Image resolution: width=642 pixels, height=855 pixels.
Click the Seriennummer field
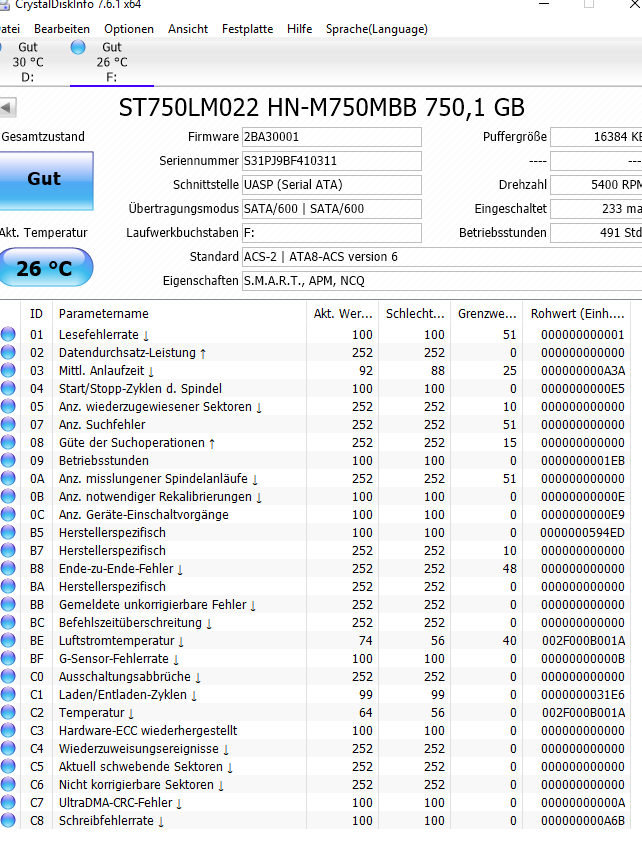tap(332, 161)
